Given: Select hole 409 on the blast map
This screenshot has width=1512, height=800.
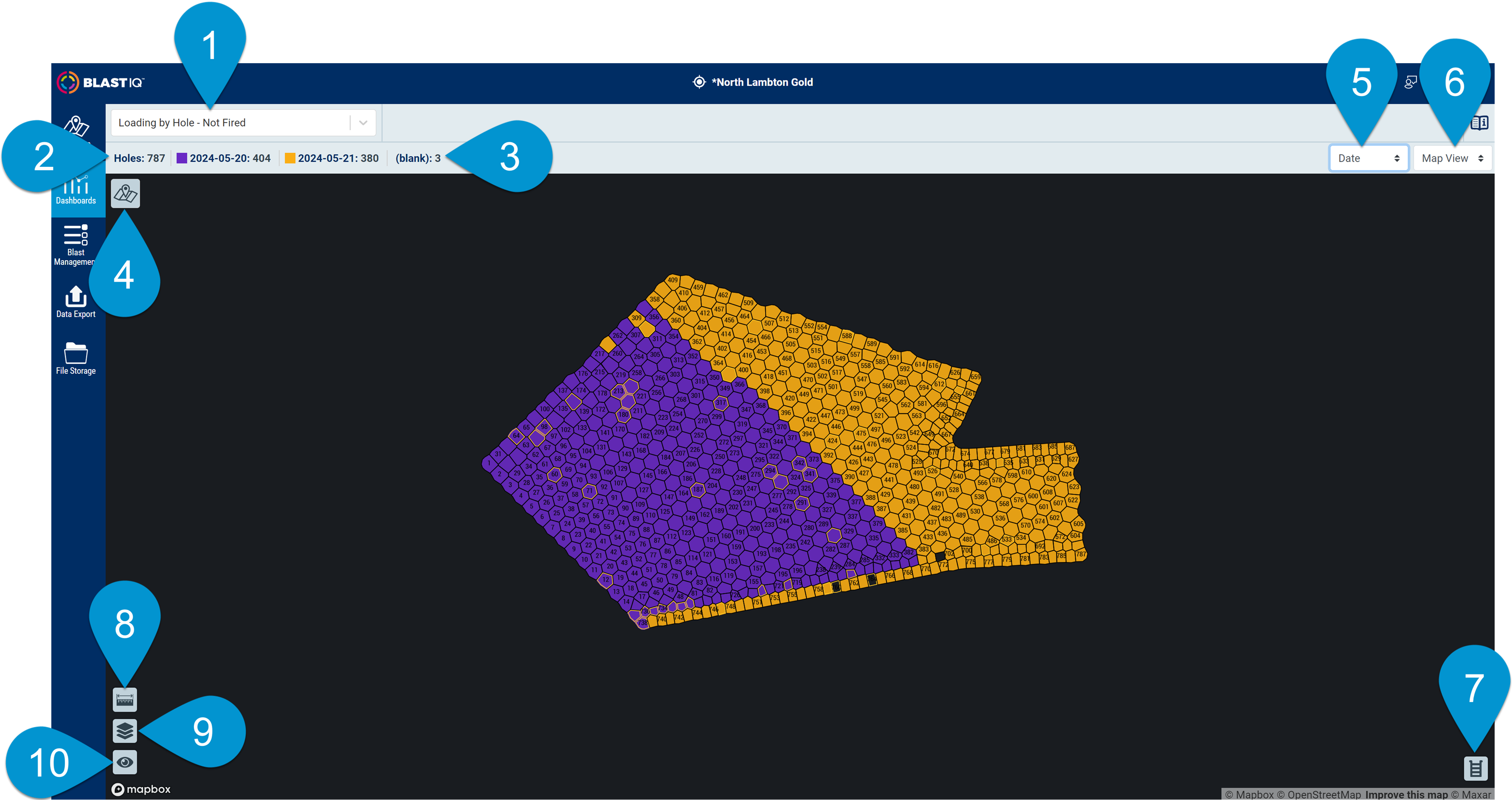Looking at the screenshot, I should tap(672, 280).
